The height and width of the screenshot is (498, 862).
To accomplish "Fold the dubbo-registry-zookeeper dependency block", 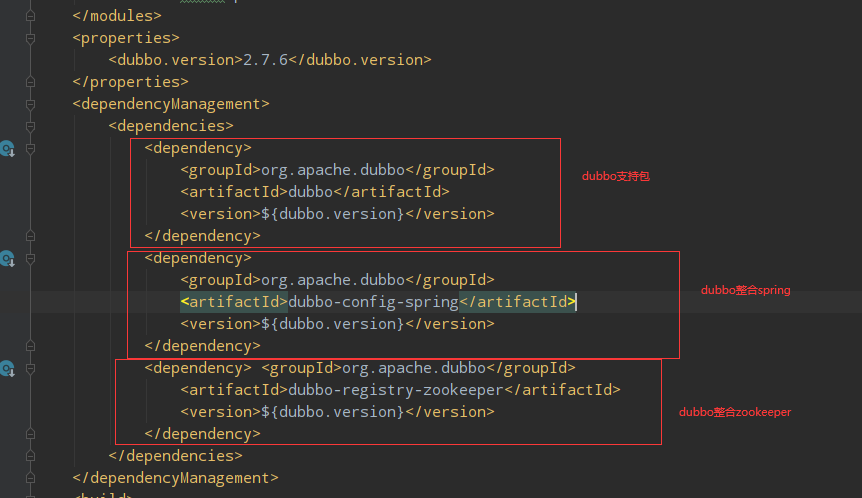I will (31, 368).
